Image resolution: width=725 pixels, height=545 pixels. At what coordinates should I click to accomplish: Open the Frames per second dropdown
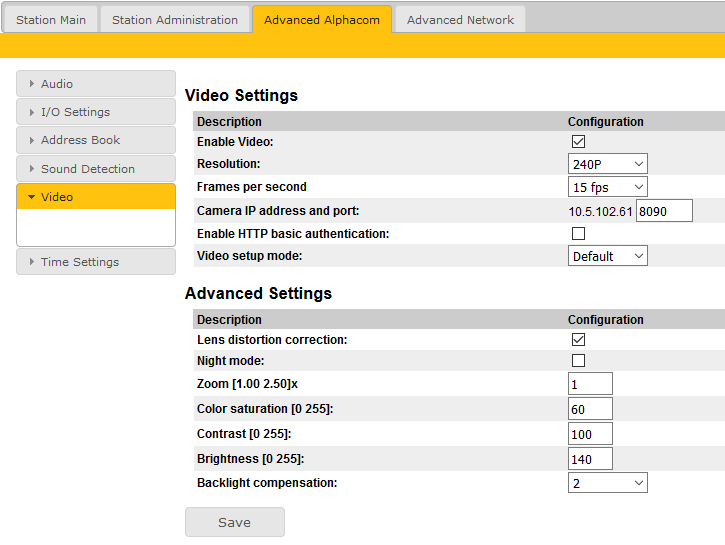(607, 187)
